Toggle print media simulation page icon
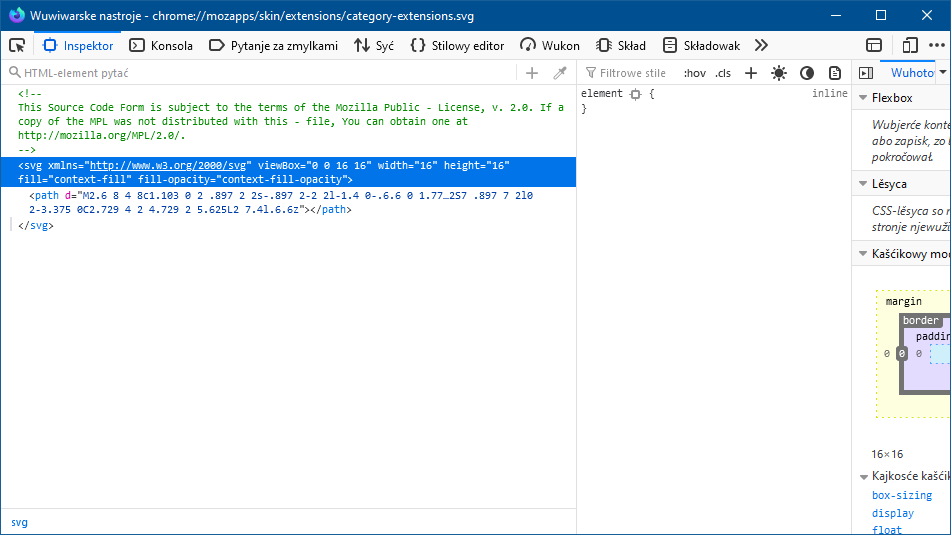The width and height of the screenshot is (951, 535). (x=835, y=73)
